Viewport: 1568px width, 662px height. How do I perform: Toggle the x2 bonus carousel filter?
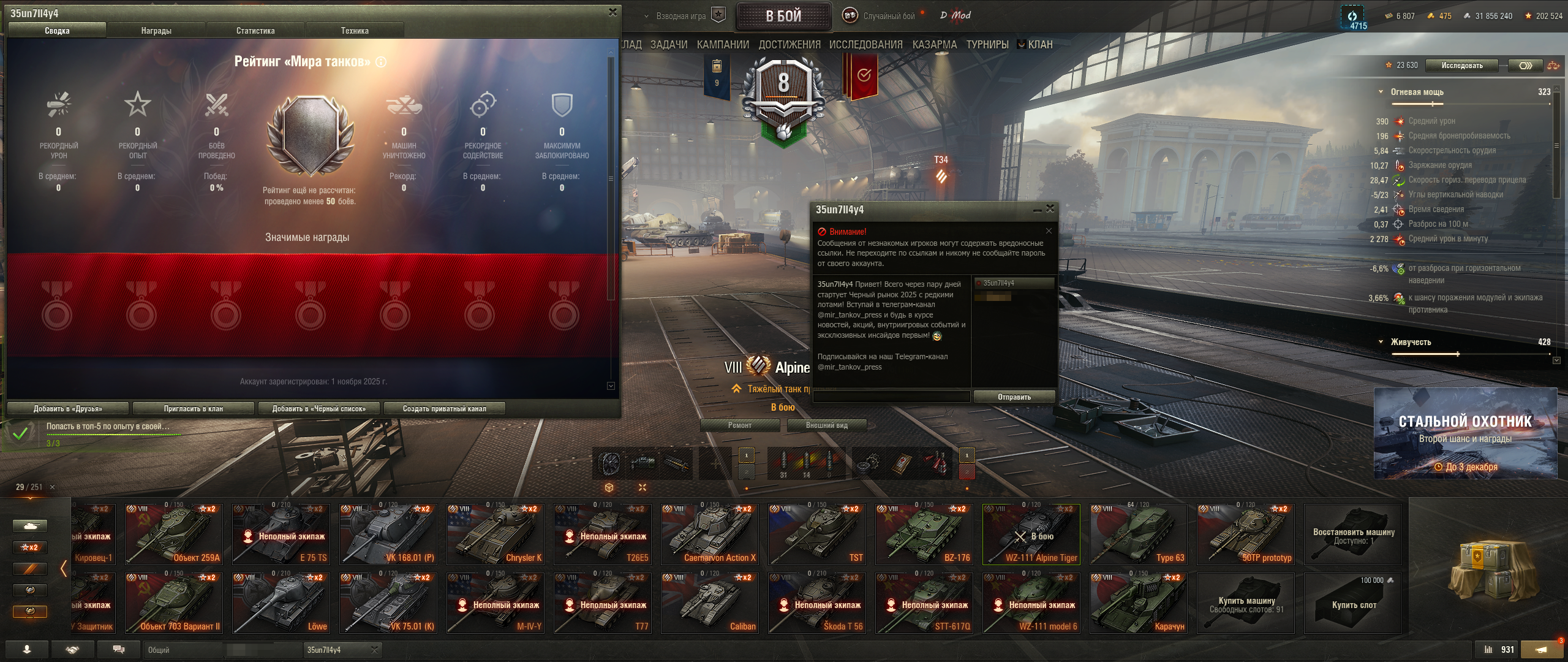click(x=30, y=547)
